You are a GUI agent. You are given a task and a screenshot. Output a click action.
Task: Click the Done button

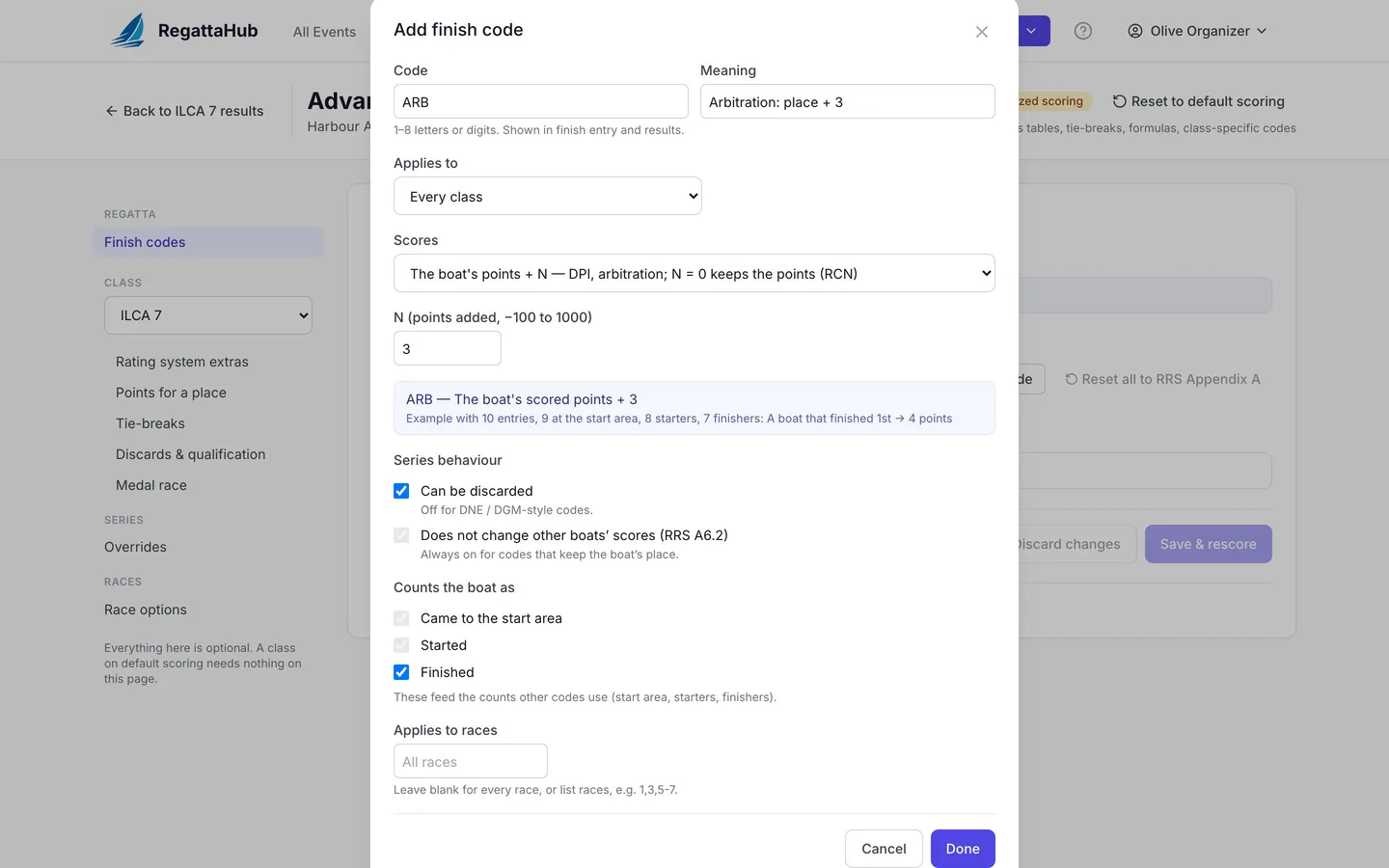(963, 849)
